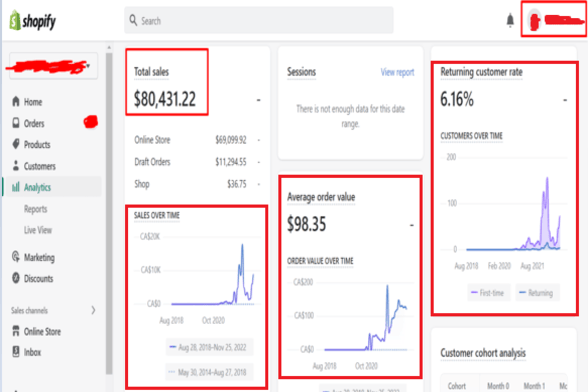Click the Products tag icon
This screenshot has height=392, width=588.
[x=16, y=144]
